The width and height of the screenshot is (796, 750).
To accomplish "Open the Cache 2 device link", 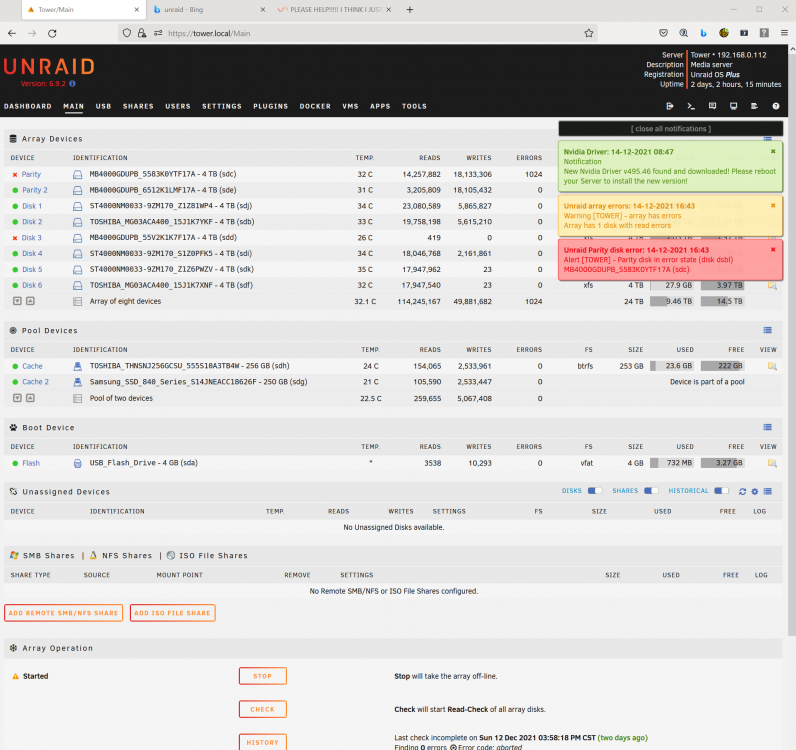I will 36,382.
